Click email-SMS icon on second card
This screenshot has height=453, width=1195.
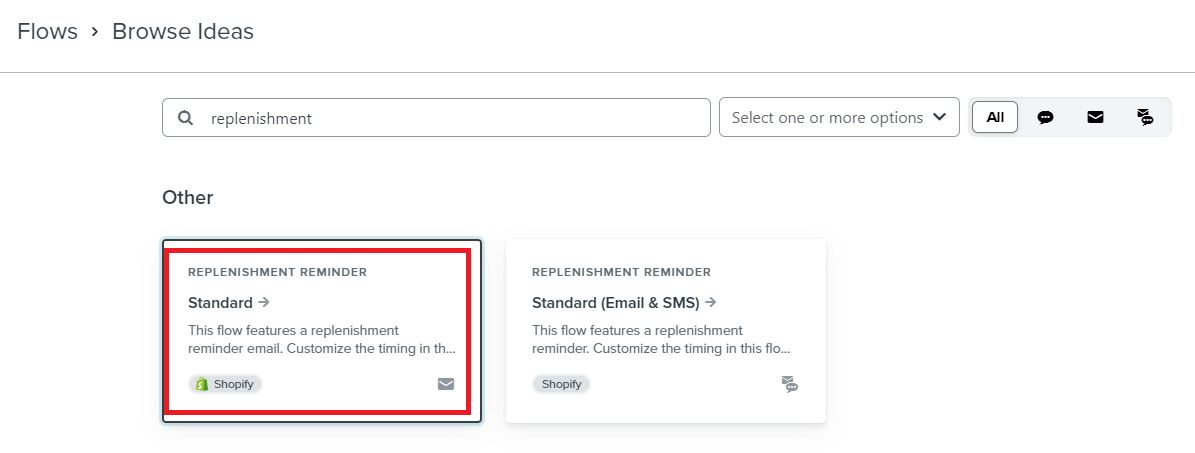(x=790, y=384)
